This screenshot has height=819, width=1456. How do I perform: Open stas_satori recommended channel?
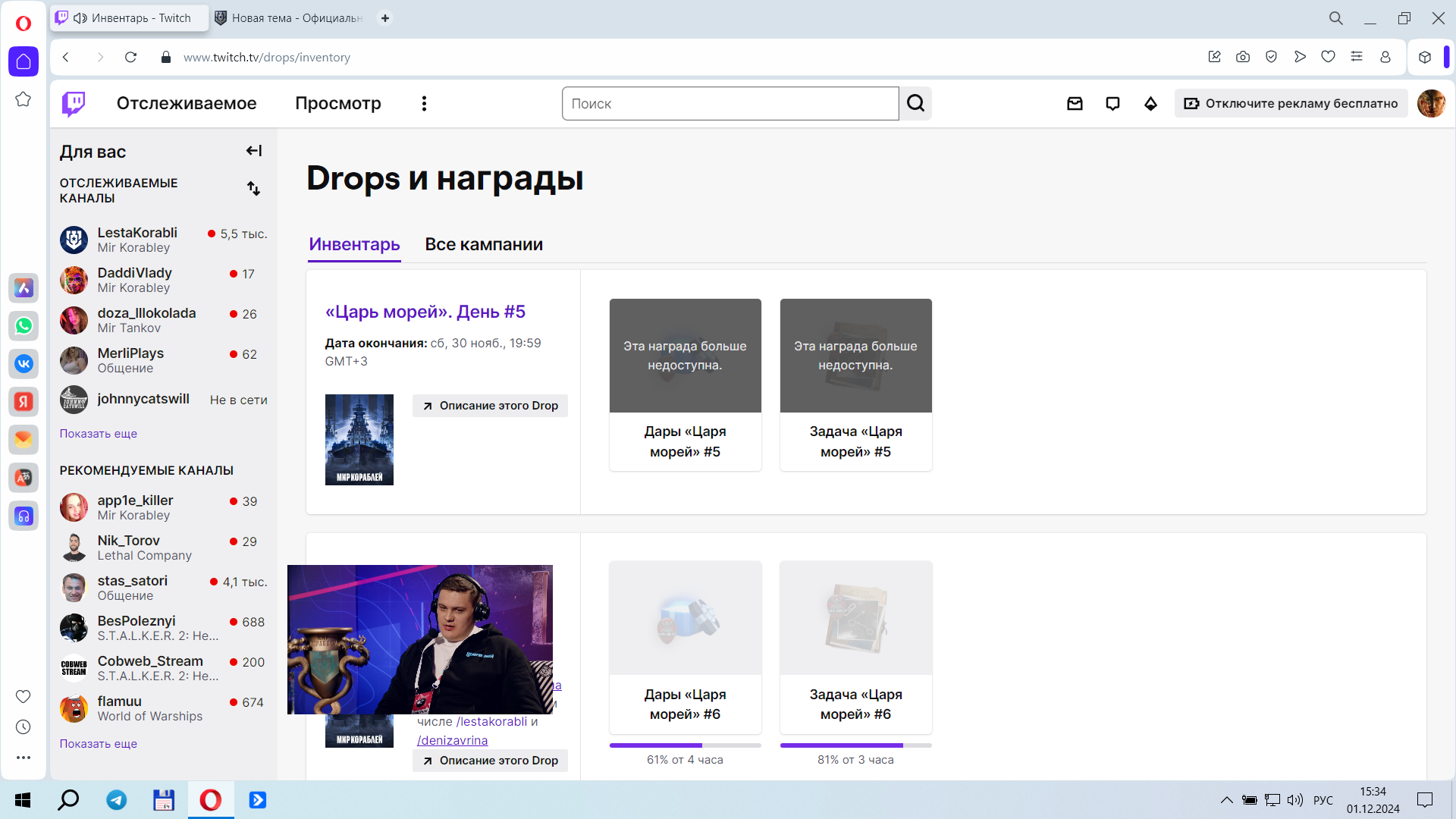point(164,588)
